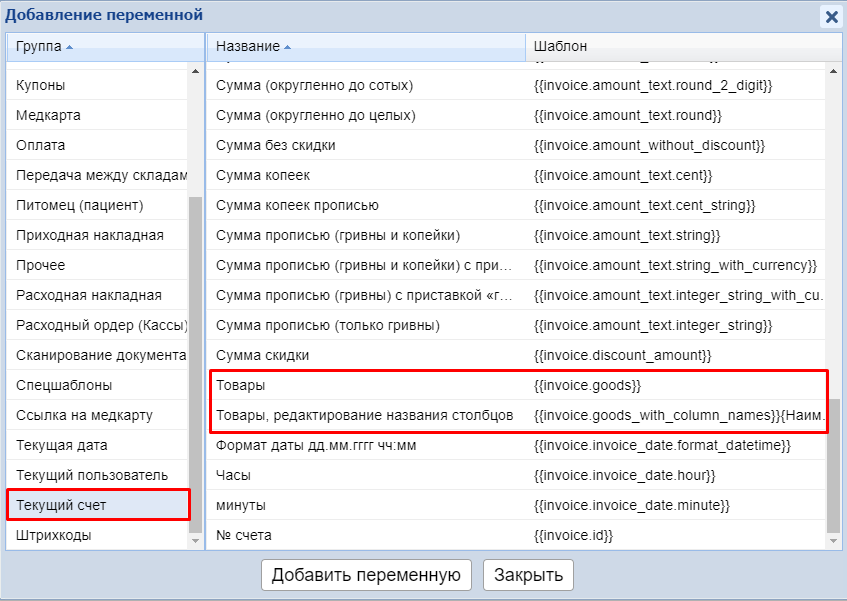This screenshot has width=847, height=601.
Task: Open the Медкарта group
Action: 48,115
